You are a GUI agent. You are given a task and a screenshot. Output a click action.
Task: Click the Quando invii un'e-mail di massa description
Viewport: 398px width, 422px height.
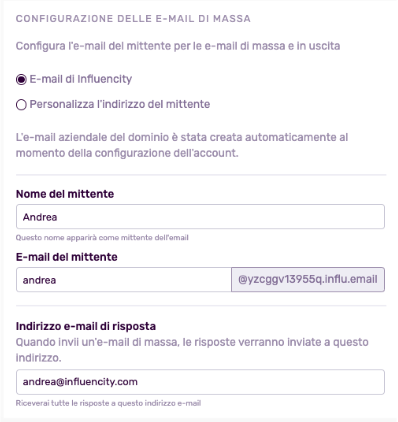(x=192, y=350)
